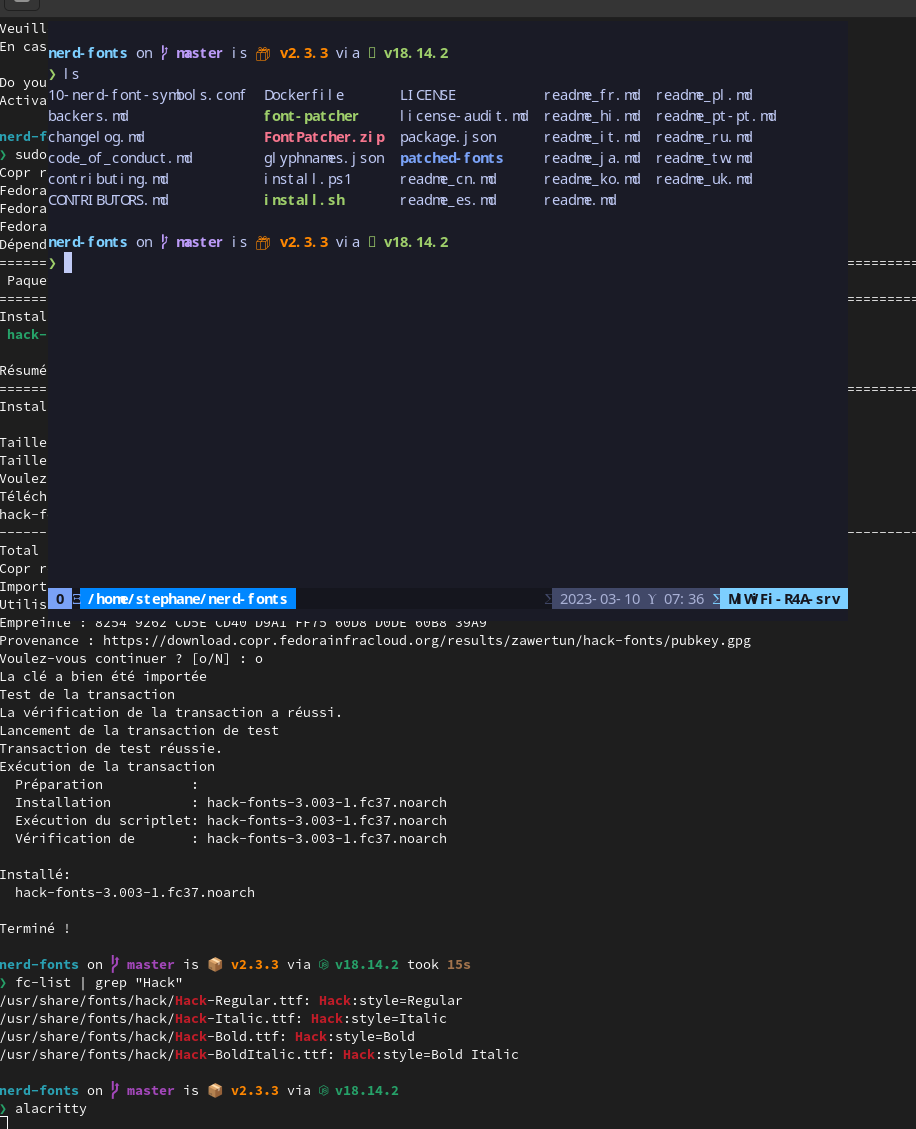Select the file readme_tw.md
Viewport: 916px width, 1129px height.
(x=704, y=158)
